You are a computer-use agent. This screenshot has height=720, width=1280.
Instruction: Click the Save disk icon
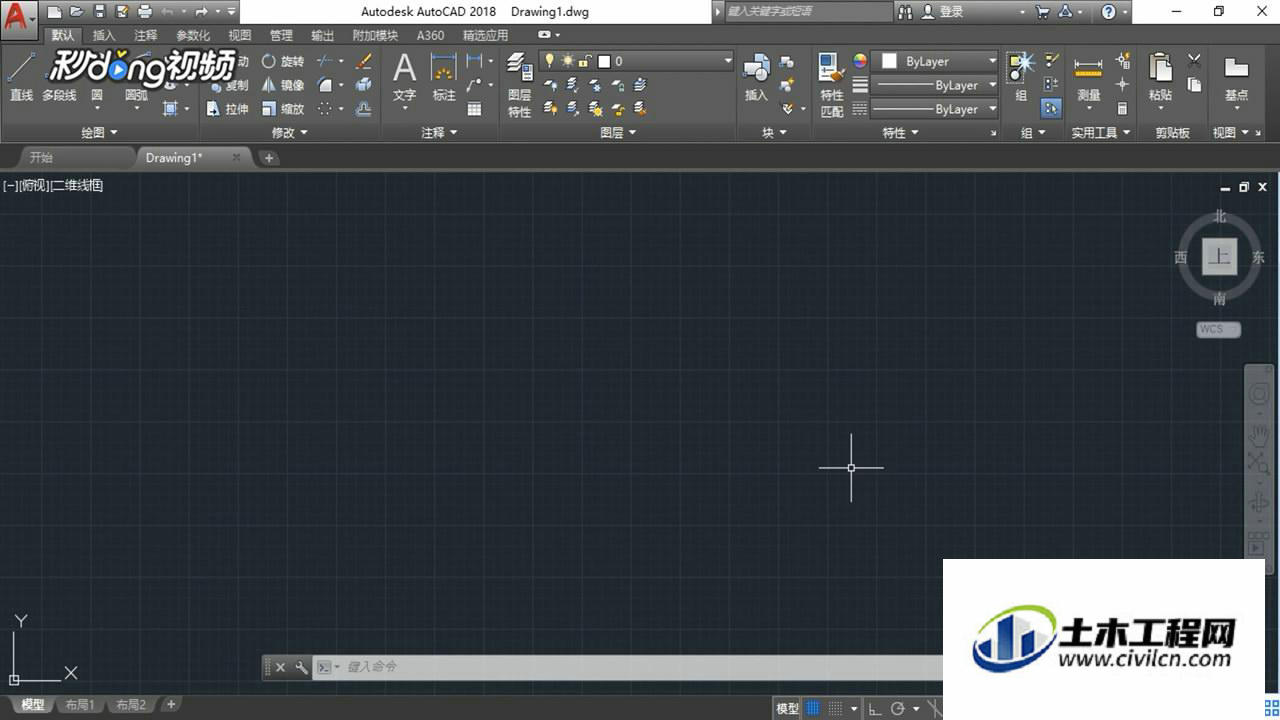tap(99, 12)
